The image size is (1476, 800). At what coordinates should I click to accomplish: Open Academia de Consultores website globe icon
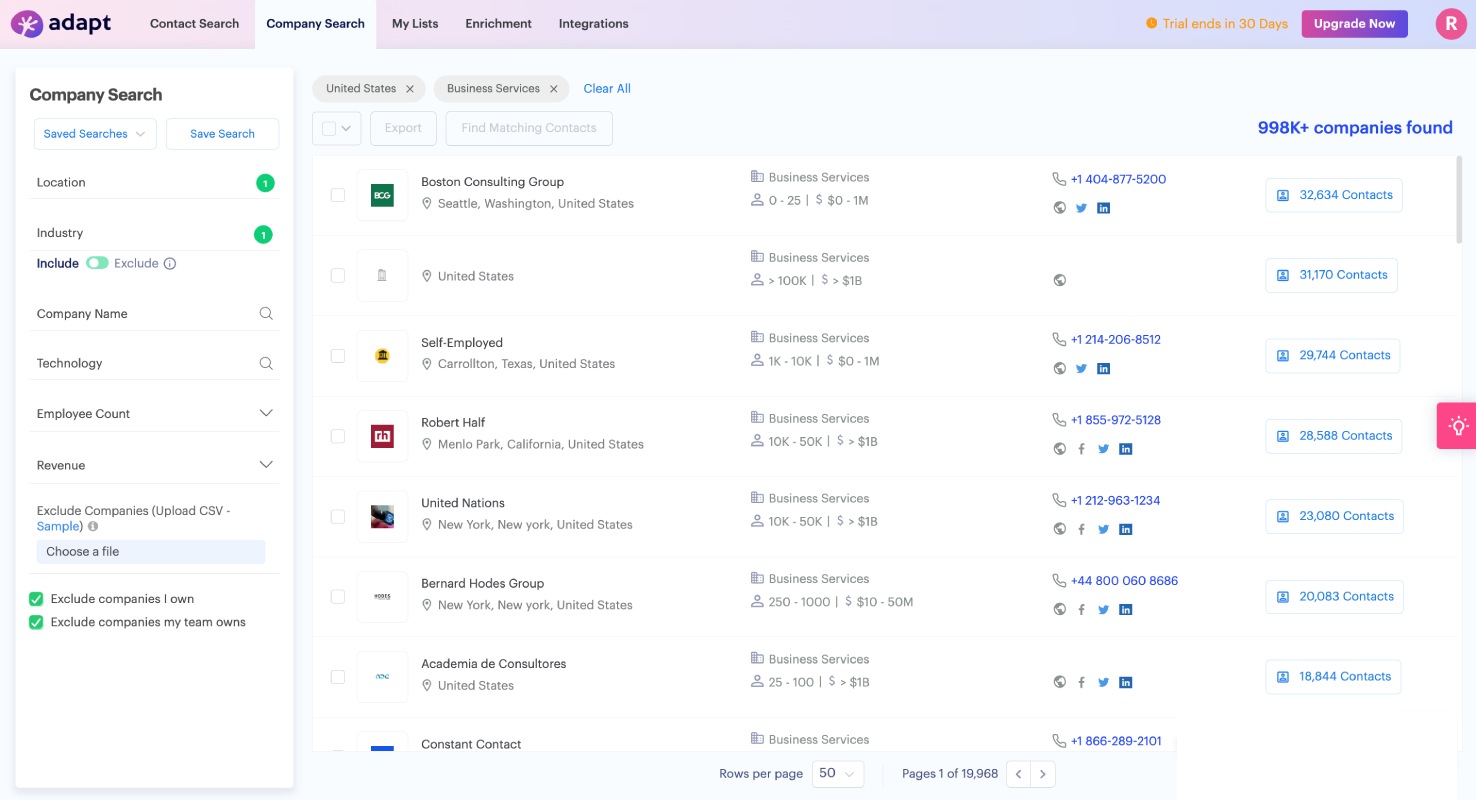(x=1060, y=682)
